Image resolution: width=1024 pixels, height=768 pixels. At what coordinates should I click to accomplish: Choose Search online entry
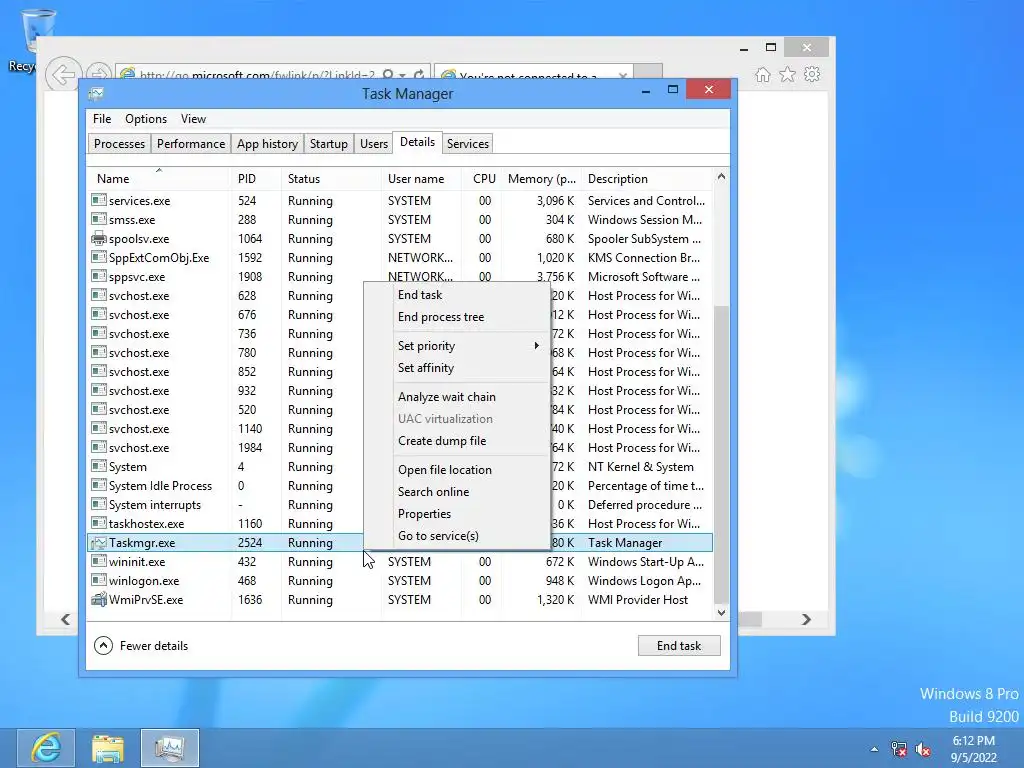click(456, 492)
